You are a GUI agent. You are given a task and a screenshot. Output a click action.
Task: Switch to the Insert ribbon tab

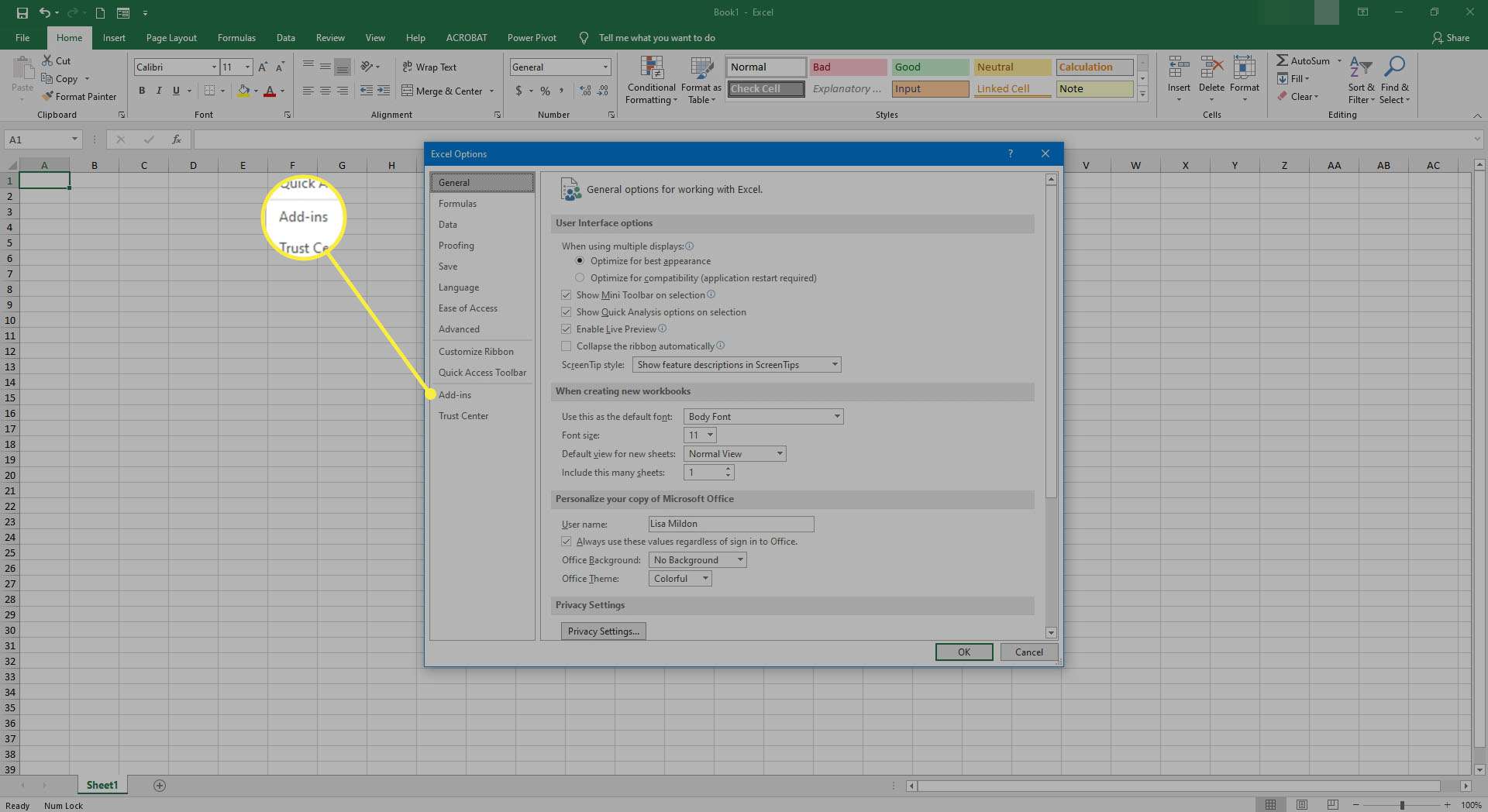[114, 37]
